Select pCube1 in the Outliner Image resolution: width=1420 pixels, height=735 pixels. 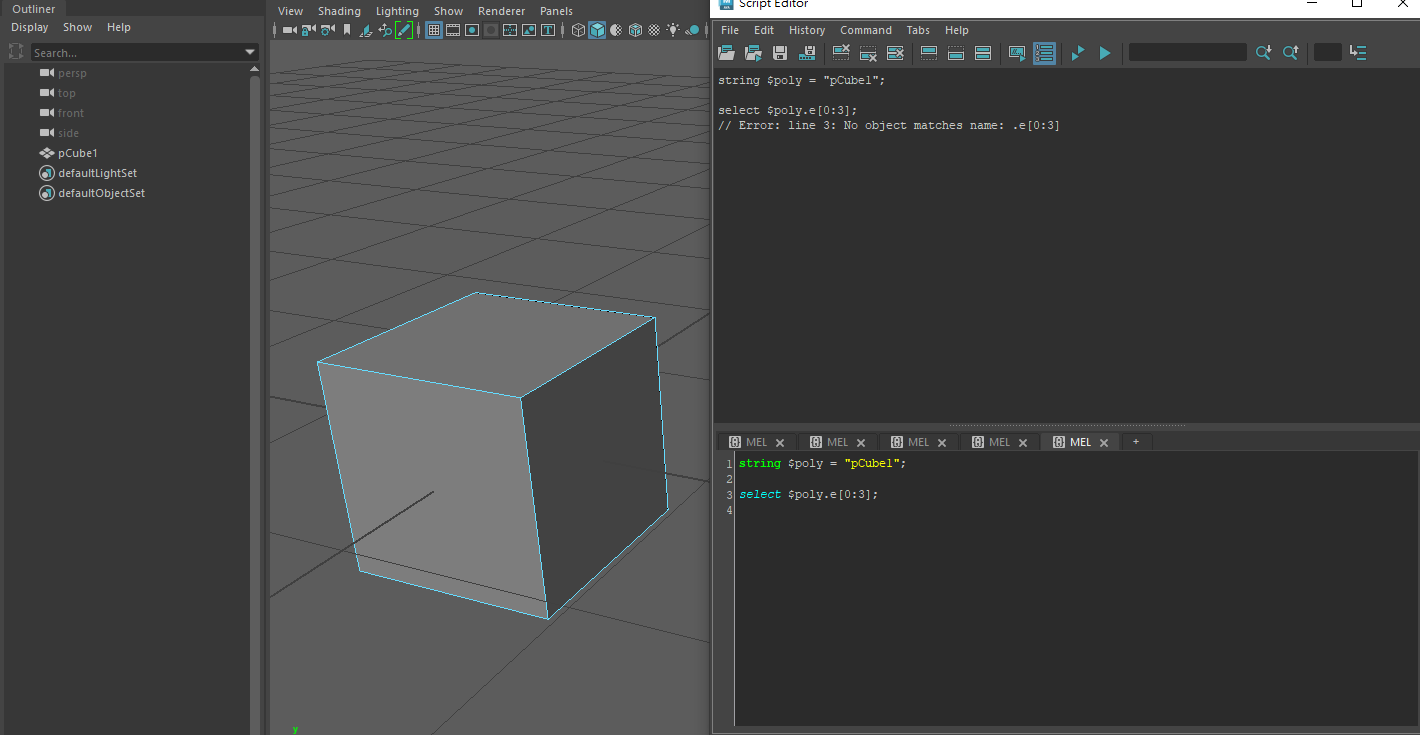[78, 153]
